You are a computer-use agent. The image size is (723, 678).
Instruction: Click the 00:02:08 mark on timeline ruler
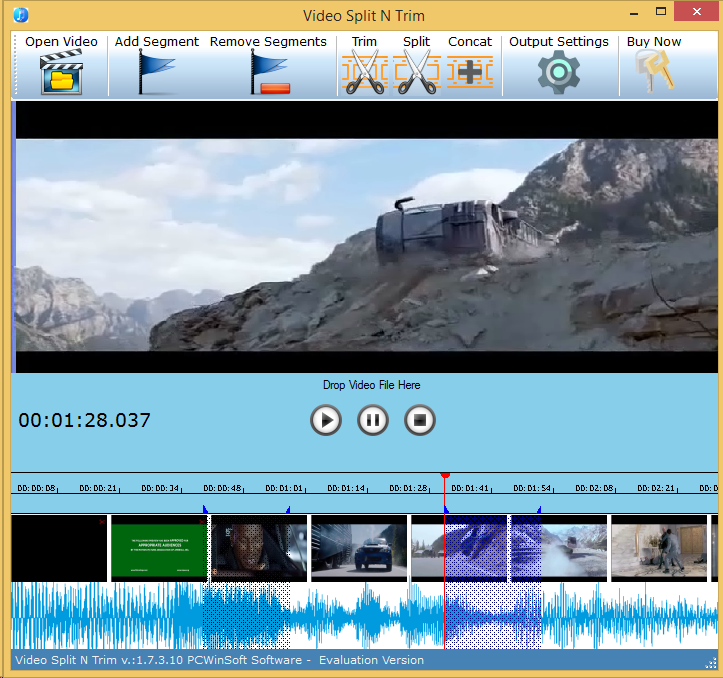pos(595,488)
